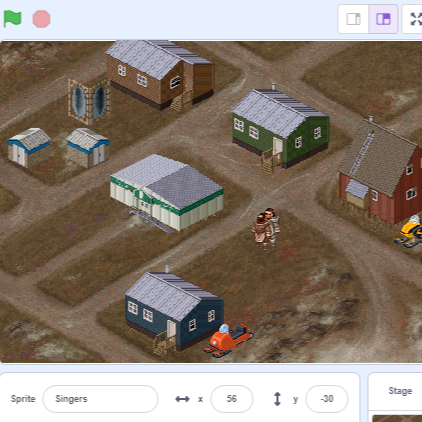
Task: Click the dark blue house on the stage
Action: 174,312
